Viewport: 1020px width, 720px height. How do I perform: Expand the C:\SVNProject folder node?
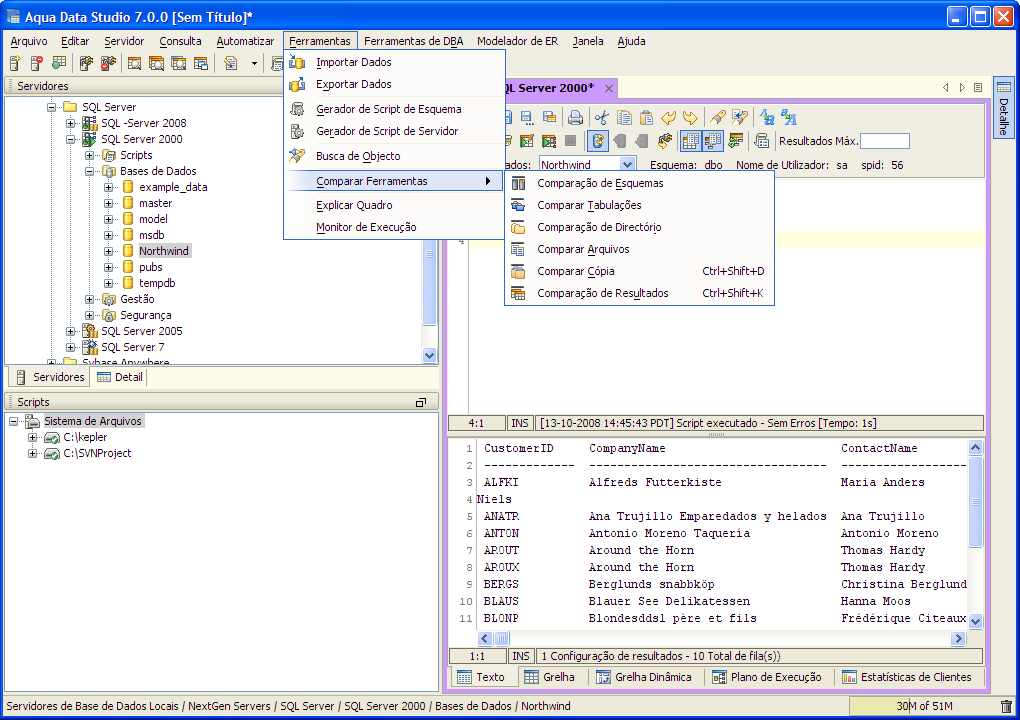coord(33,453)
